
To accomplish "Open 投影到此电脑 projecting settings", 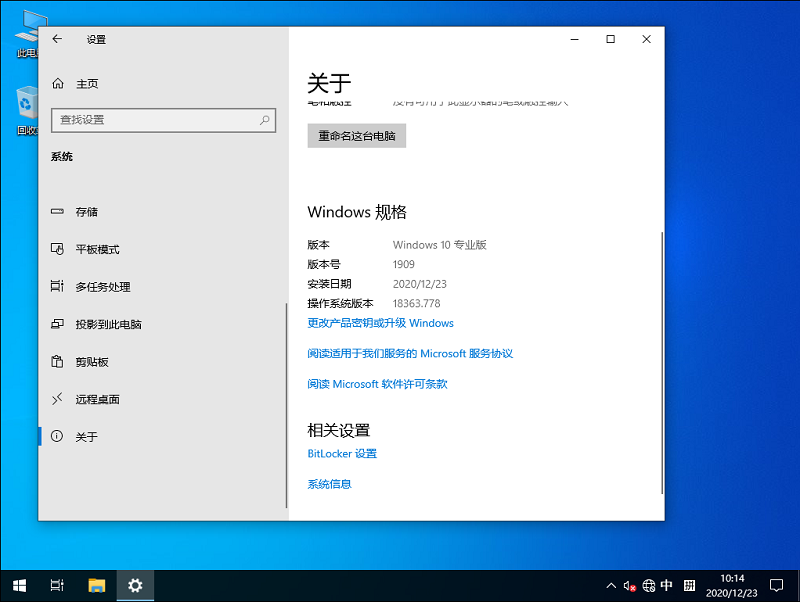I will (x=108, y=325).
